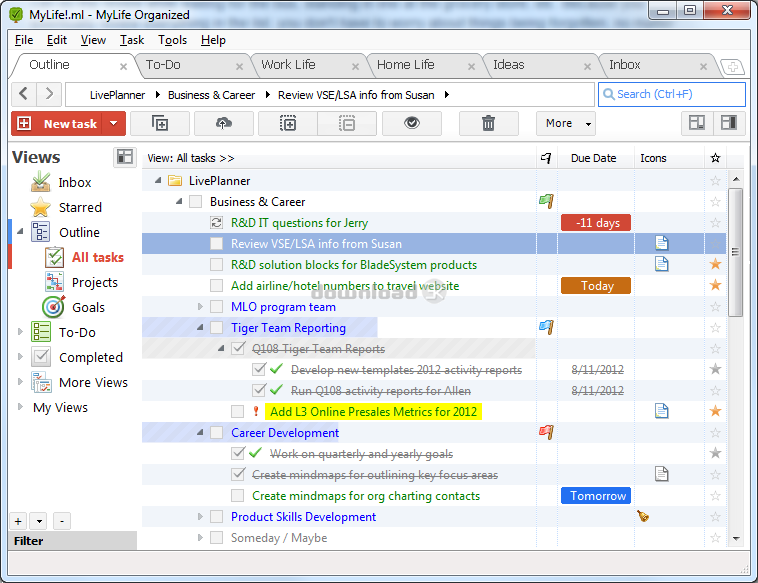Image resolution: width=758 pixels, height=583 pixels.
Task: Click View: All tasks >> link
Action: 191,158
